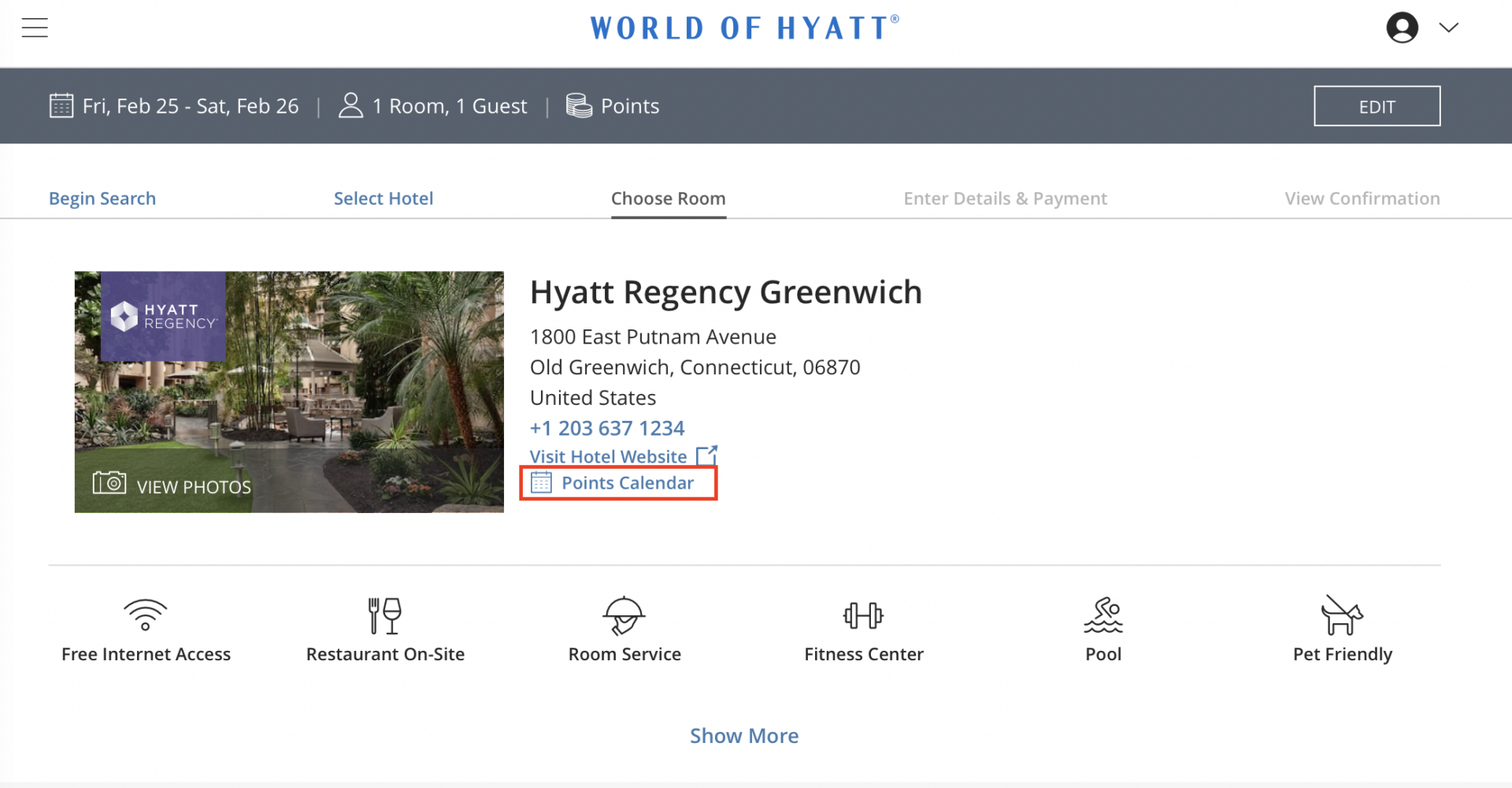Select the Pool amenity label
1512x788 pixels.
pyautogui.click(x=1103, y=654)
